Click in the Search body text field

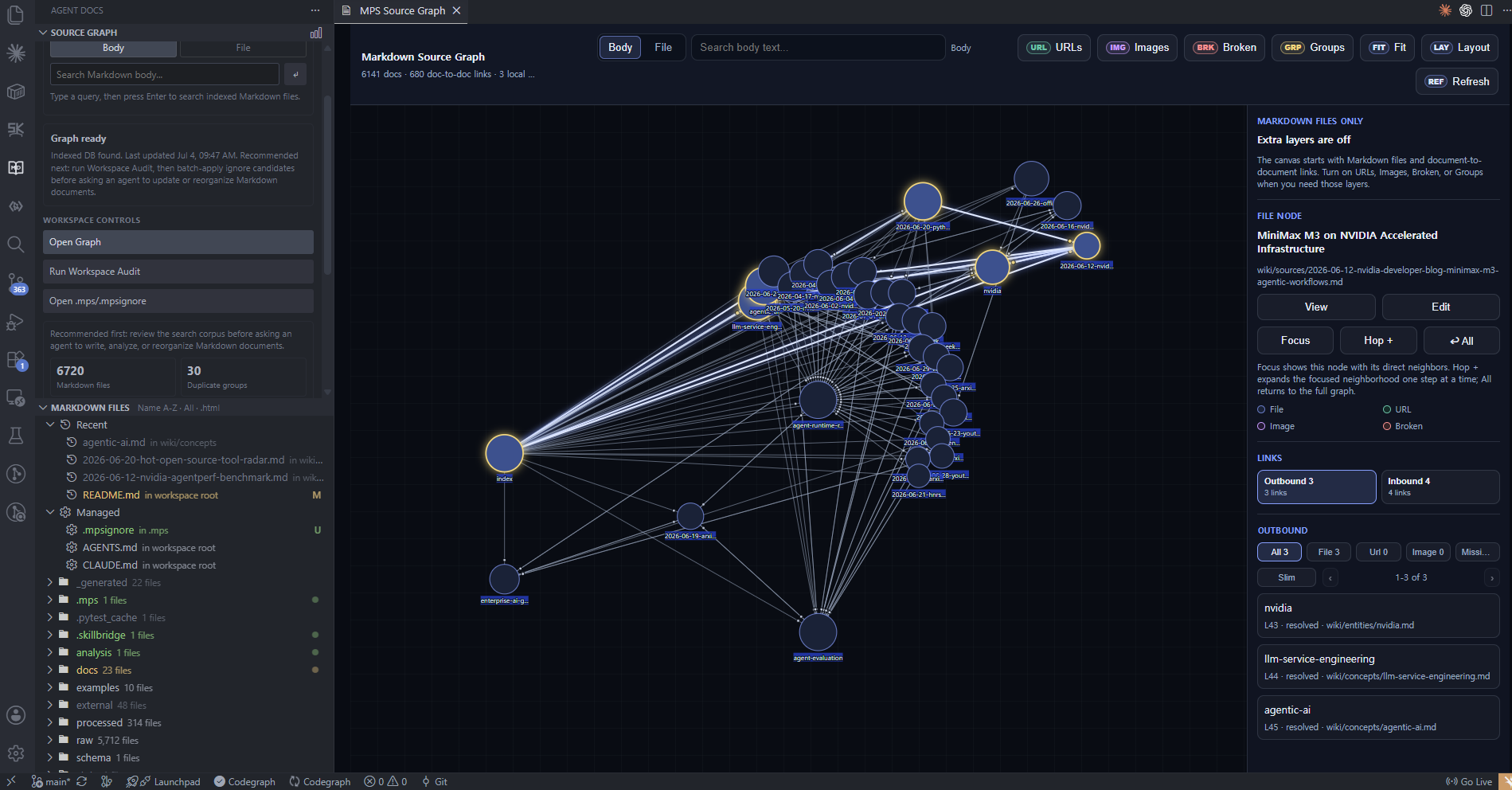[x=819, y=48]
